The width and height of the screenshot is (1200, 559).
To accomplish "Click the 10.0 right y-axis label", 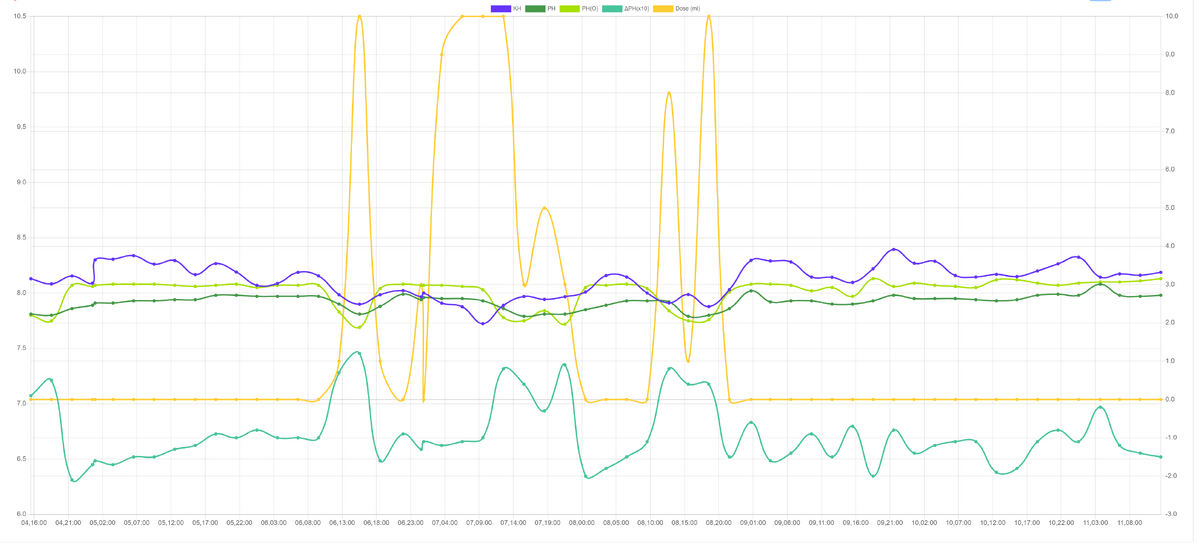I will coord(1172,16).
